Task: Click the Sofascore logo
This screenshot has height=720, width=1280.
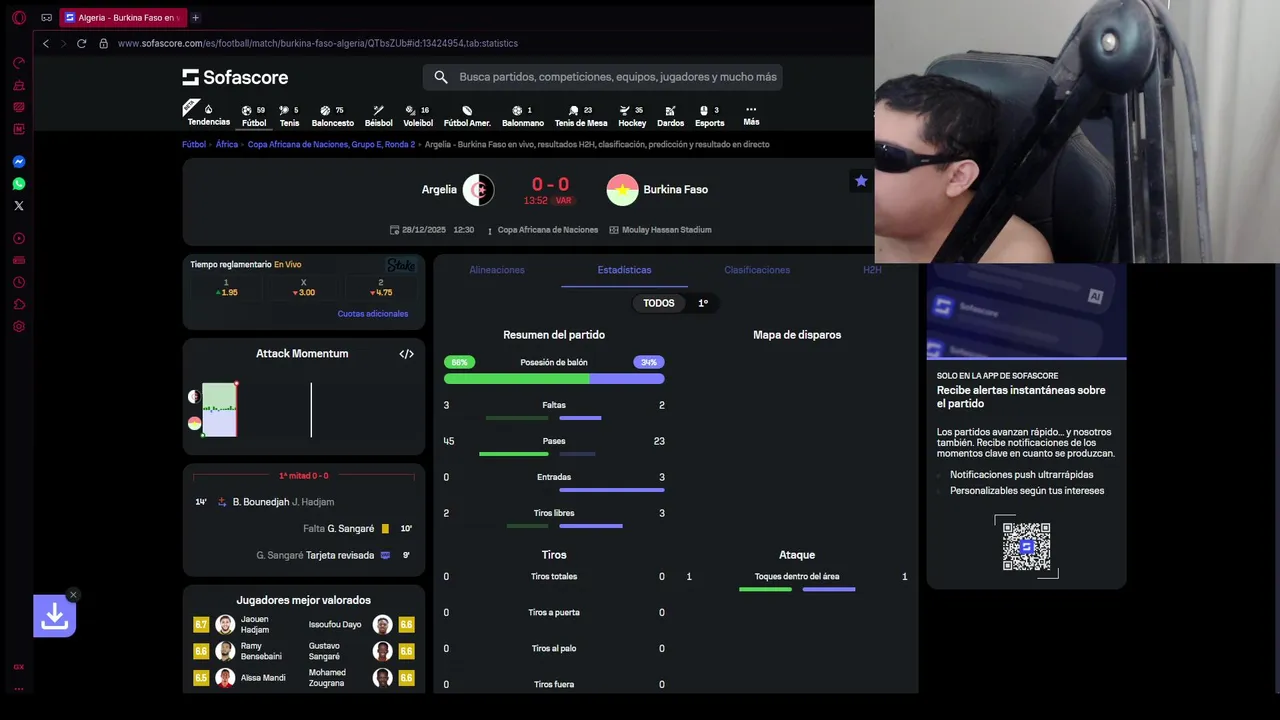Action: tap(235, 77)
